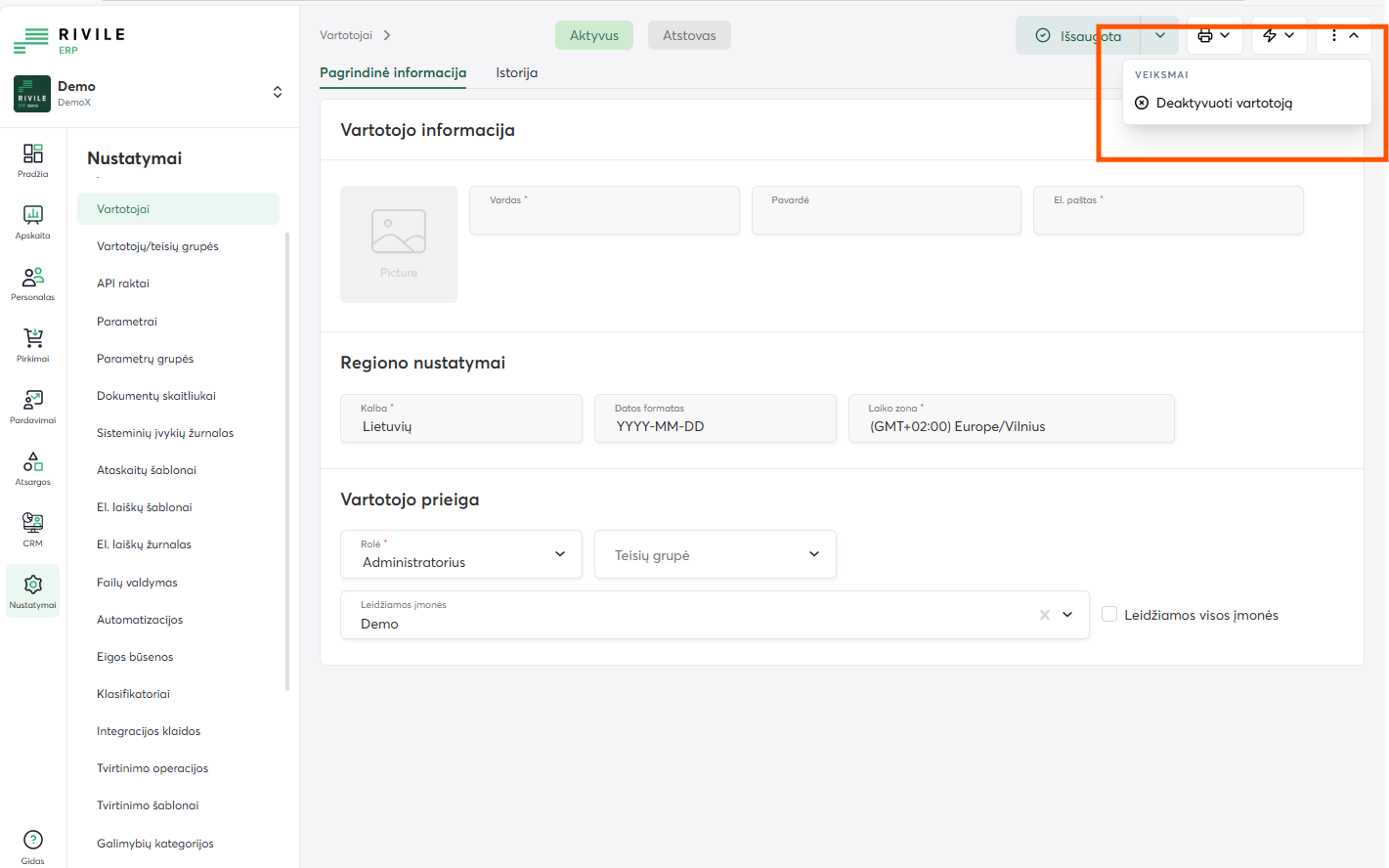Image resolution: width=1389 pixels, height=868 pixels.
Task: Open the Pradžia home icon
Action: (x=32, y=160)
